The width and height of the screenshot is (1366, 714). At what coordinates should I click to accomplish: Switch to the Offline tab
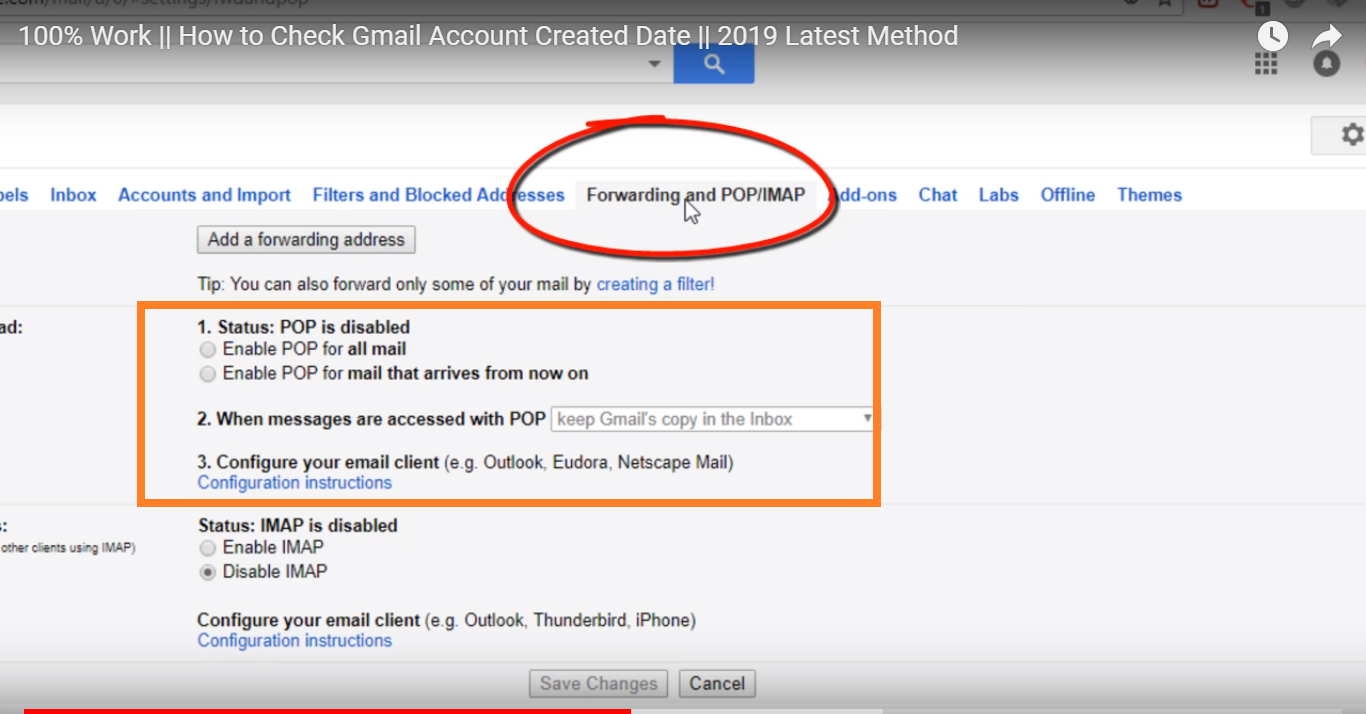click(x=1067, y=195)
